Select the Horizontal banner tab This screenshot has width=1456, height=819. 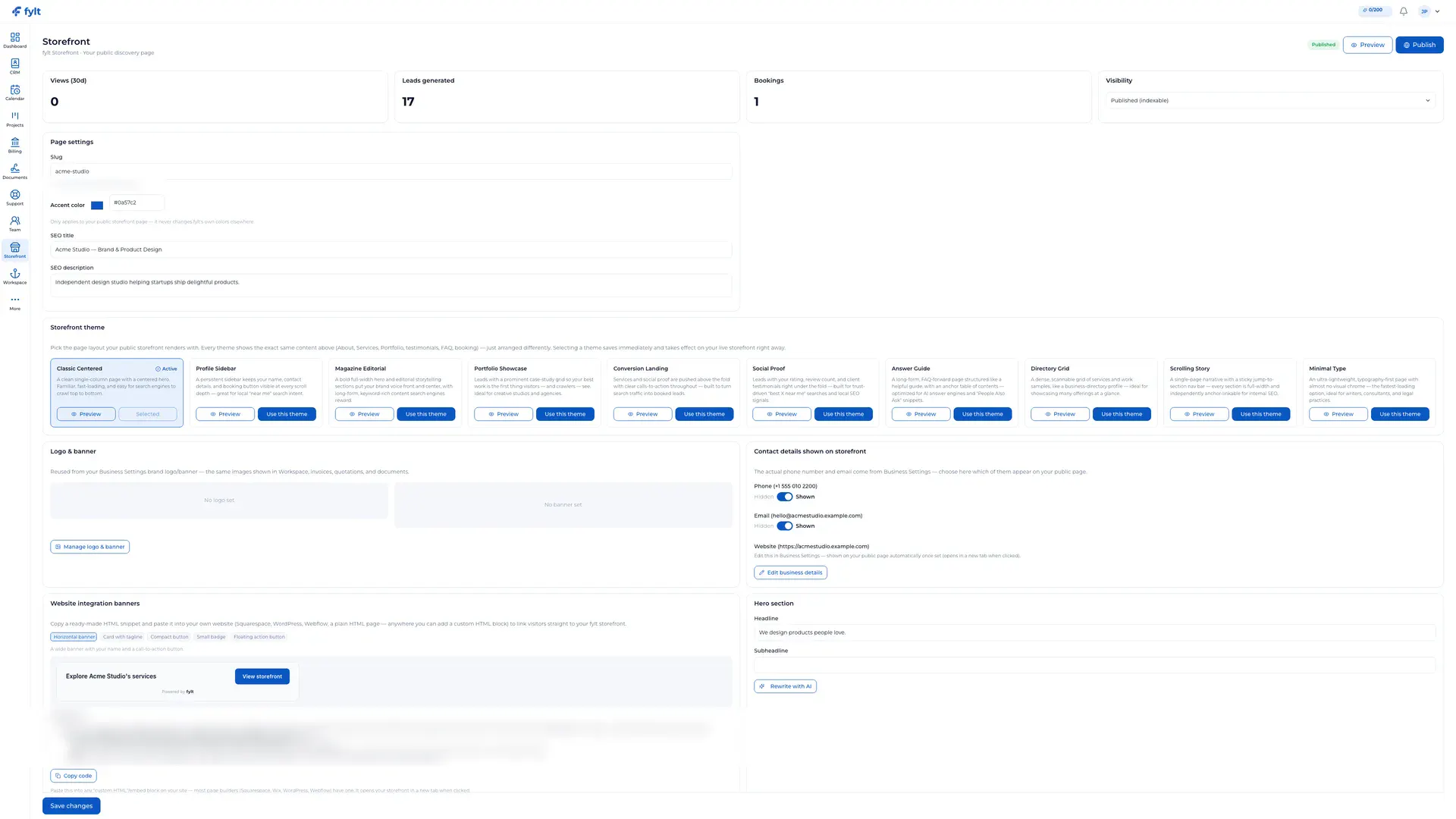click(x=74, y=637)
